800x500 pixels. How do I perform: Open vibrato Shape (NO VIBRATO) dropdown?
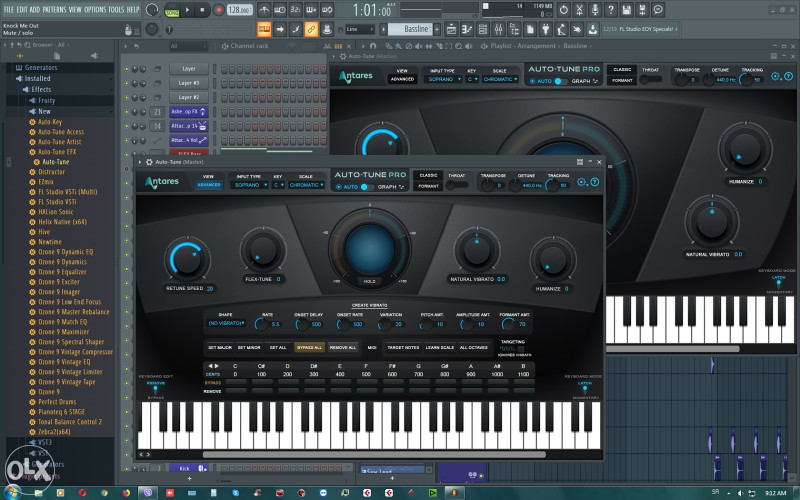pos(226,323)
